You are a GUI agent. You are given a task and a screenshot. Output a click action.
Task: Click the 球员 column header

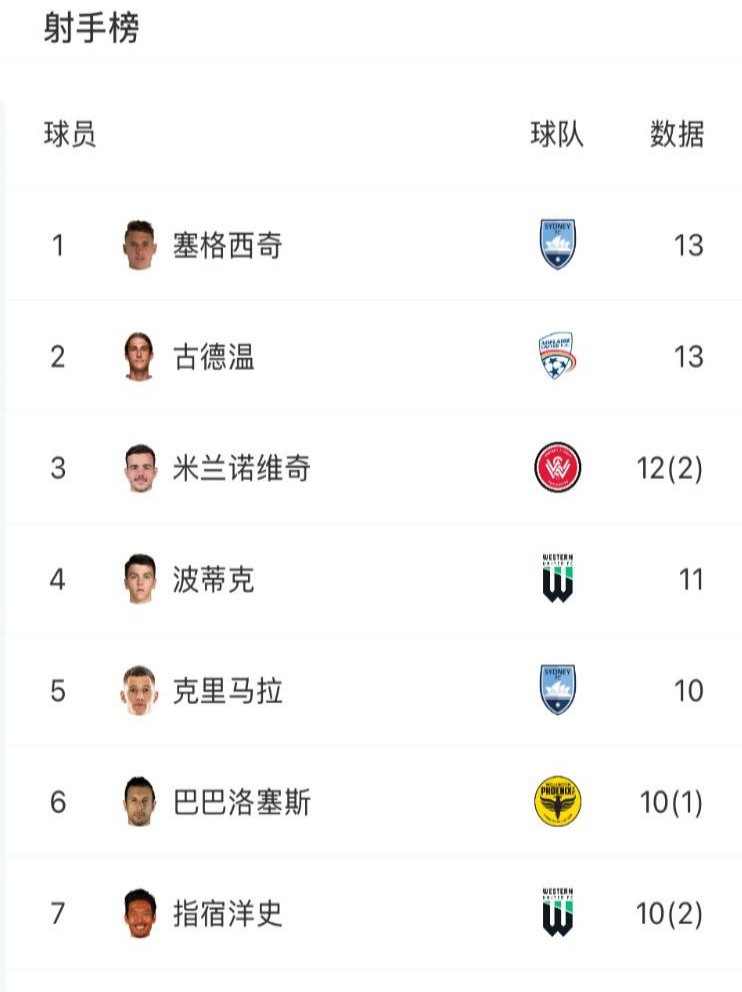coord(70,134)
